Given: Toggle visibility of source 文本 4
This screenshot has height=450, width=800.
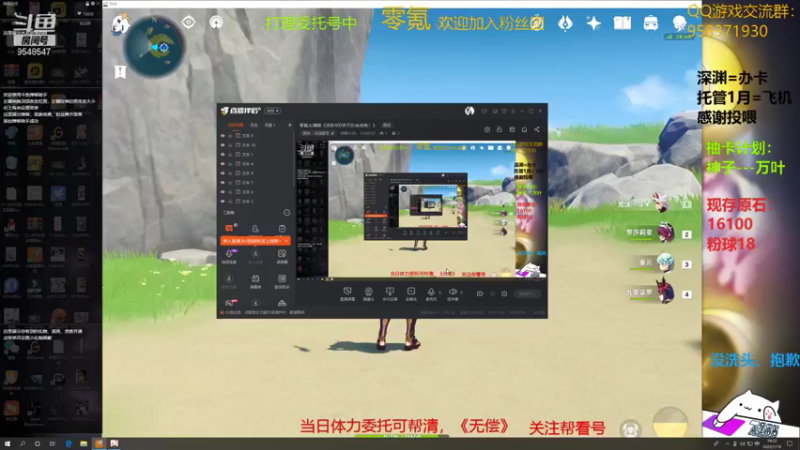Looking at the screenshot, I should 222,164.
